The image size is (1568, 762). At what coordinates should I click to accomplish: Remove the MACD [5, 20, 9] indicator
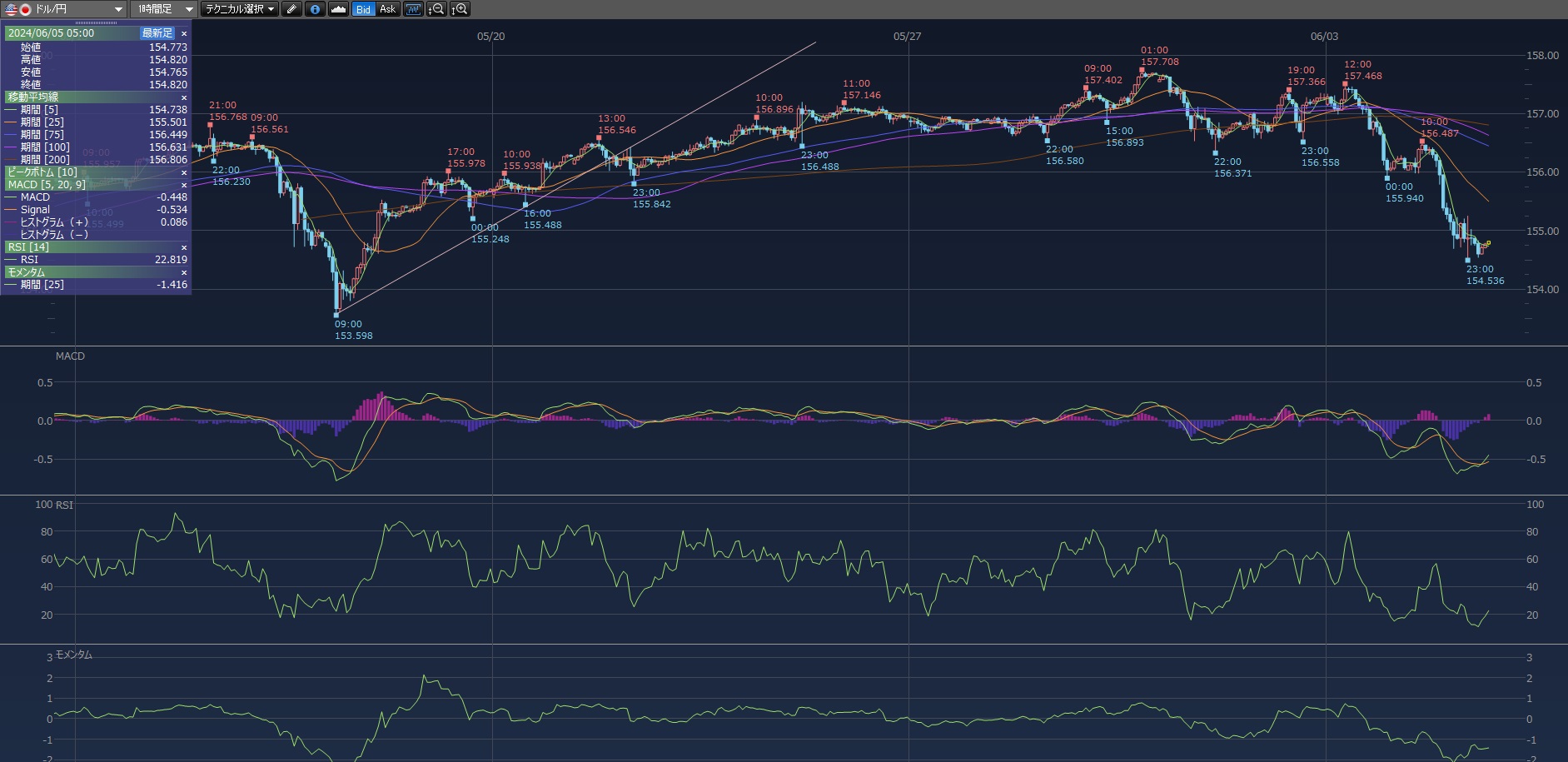coord(184,185)
